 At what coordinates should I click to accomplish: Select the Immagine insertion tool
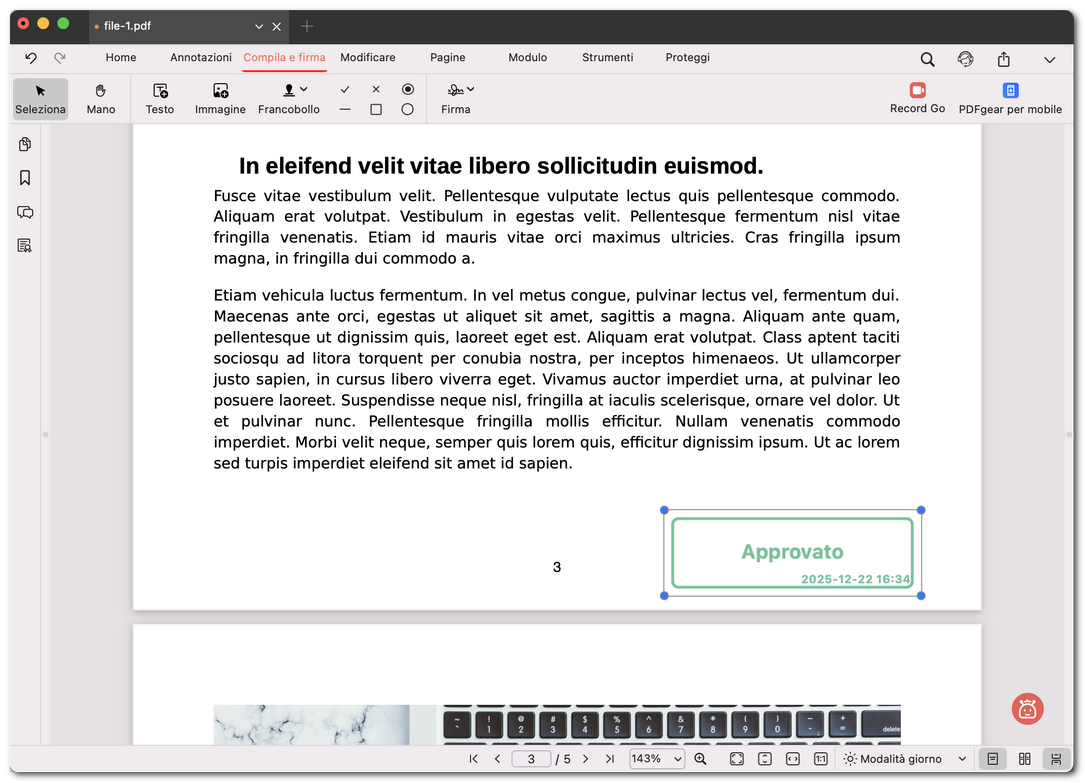(220, 98)
